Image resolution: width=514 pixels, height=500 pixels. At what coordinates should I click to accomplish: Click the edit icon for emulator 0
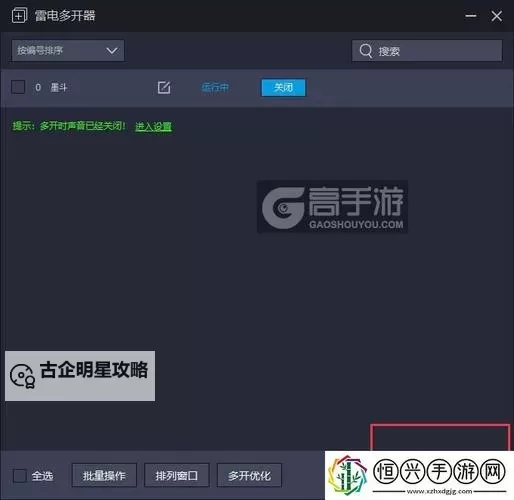(164, 88)
